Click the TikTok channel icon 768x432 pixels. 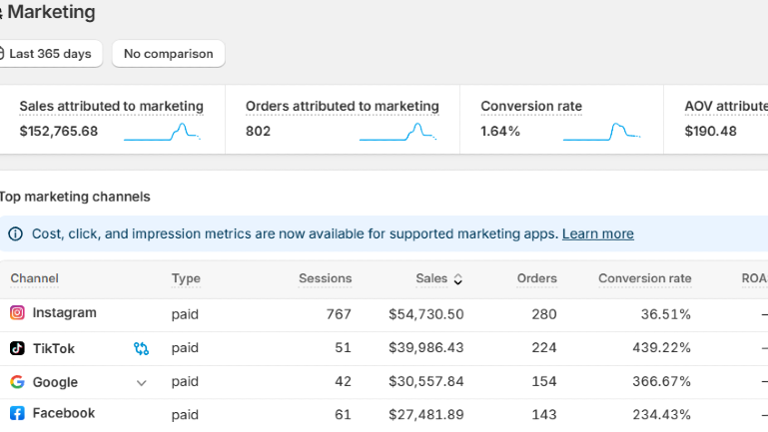[x=17, y=348]
